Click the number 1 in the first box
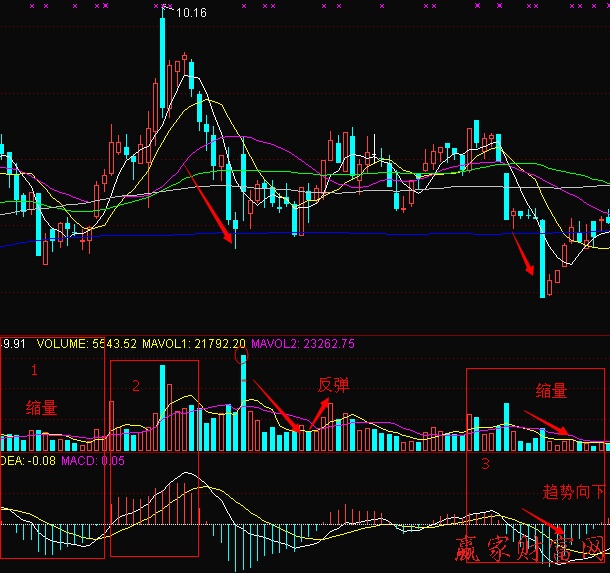This screenshot has width=610, height=573. (34, 370)
